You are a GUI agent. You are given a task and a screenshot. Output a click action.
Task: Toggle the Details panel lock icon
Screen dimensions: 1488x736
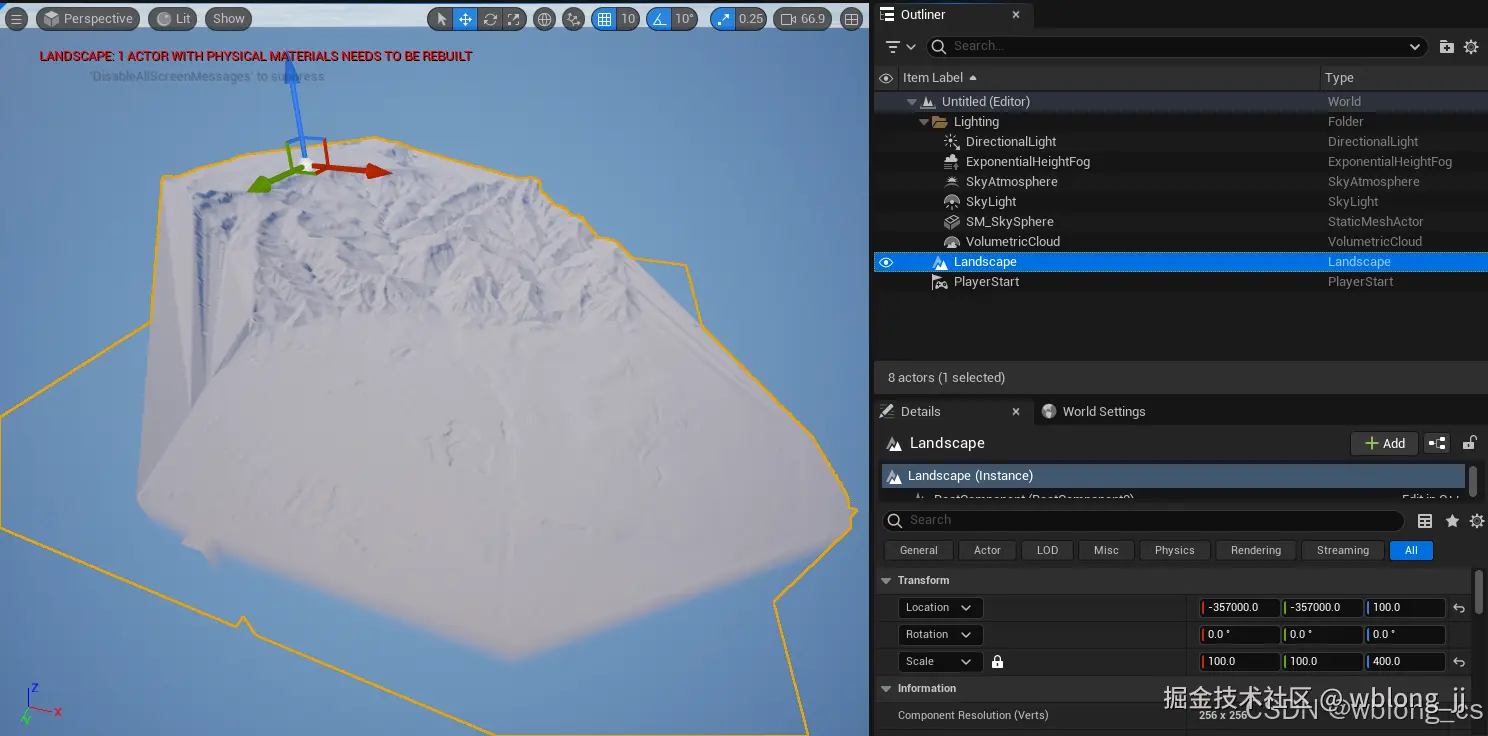[x=1470, y=443]
